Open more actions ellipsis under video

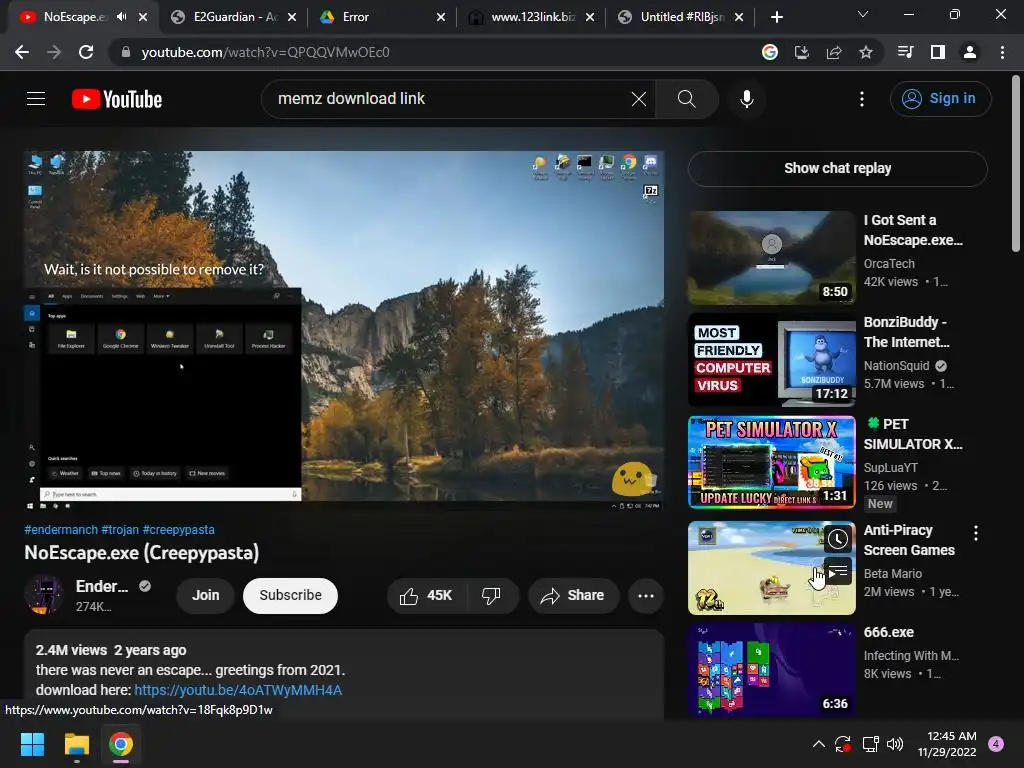click(645, 596)
